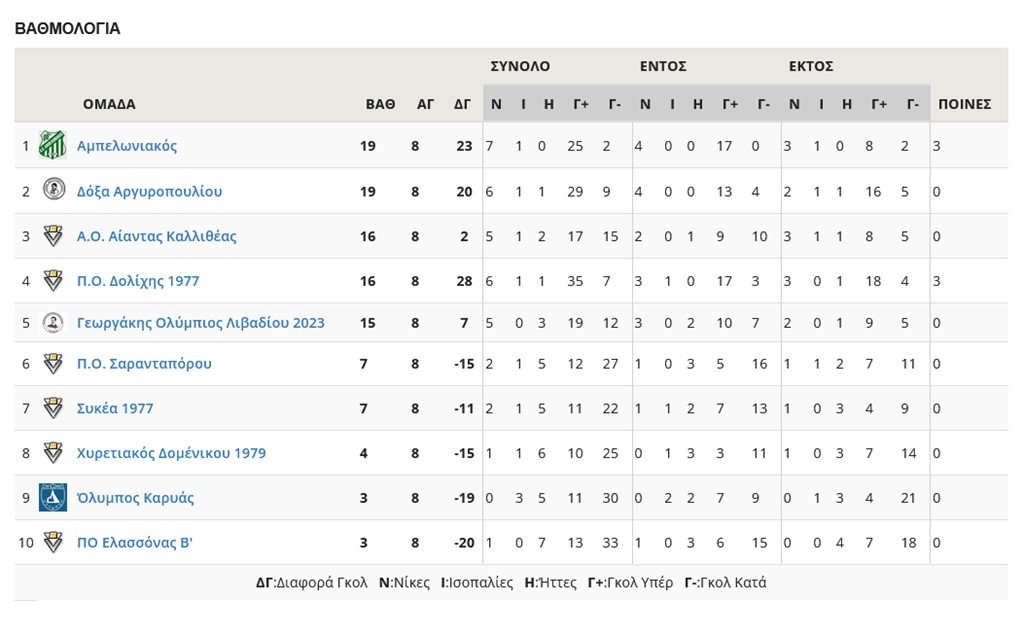Click the ΕΚΤΟΣ away stats header

point(811,67)
